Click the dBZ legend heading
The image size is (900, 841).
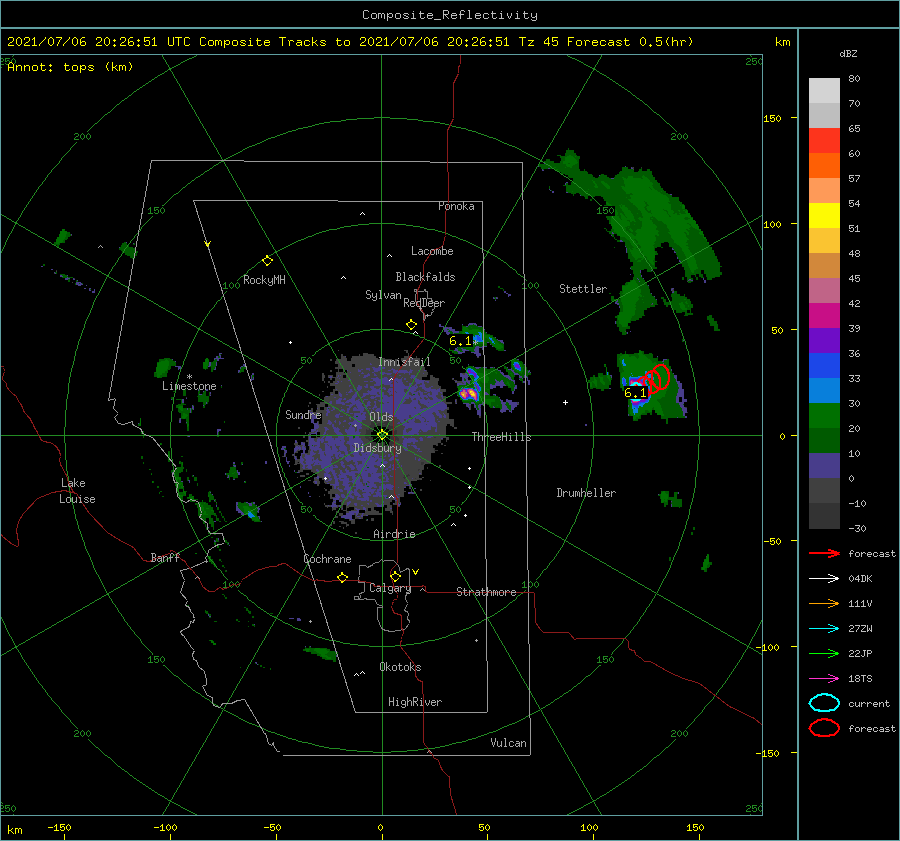pyautogui.click(x=848, y=53)
